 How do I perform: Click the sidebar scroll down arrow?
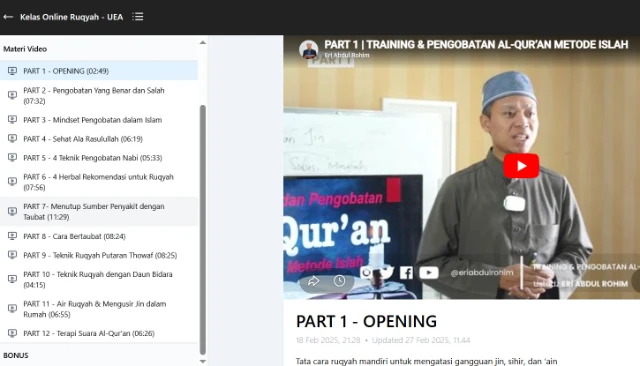pos(202,362)
